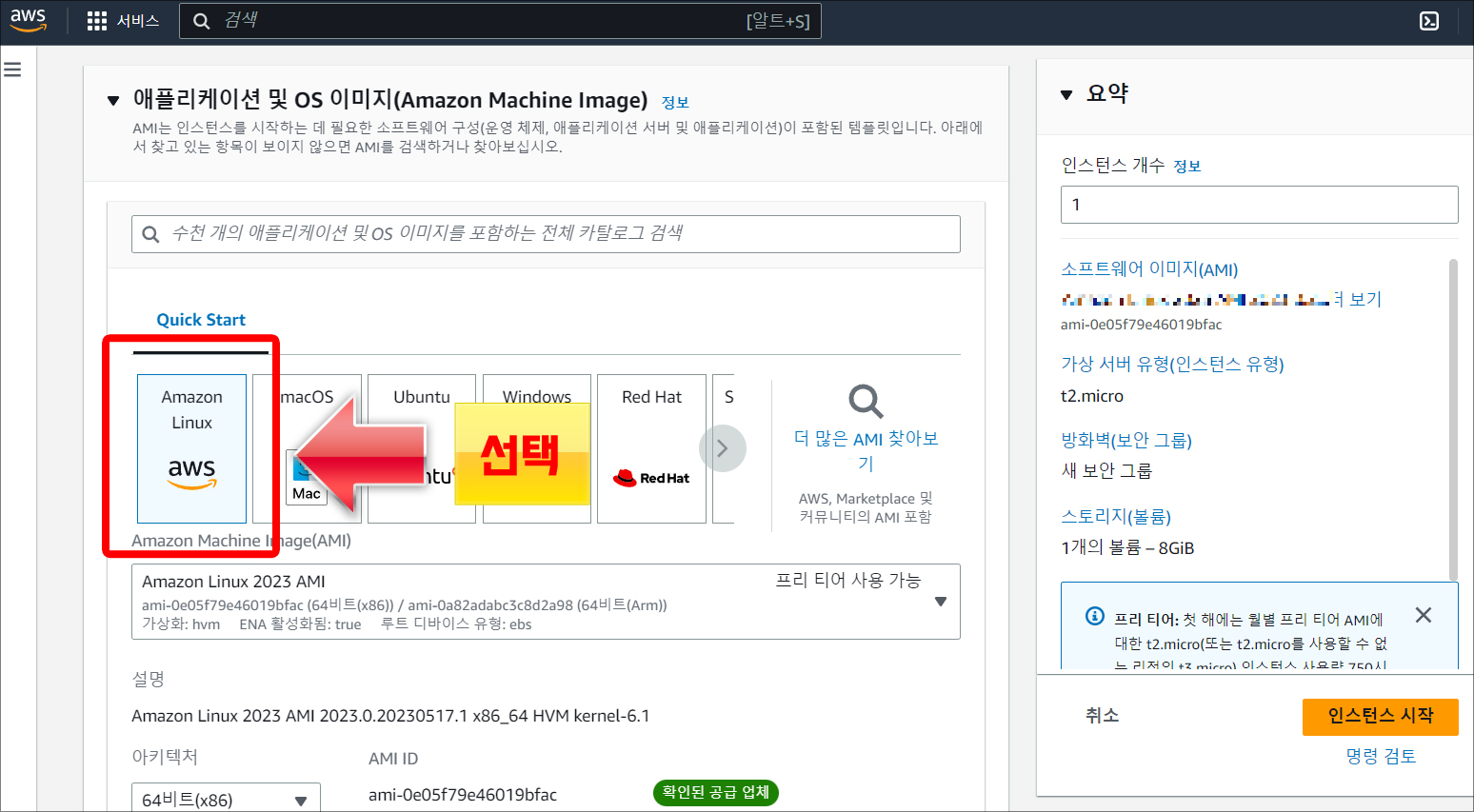
Task: Open the 명령 검토 link
Action: pos(1381,756)
